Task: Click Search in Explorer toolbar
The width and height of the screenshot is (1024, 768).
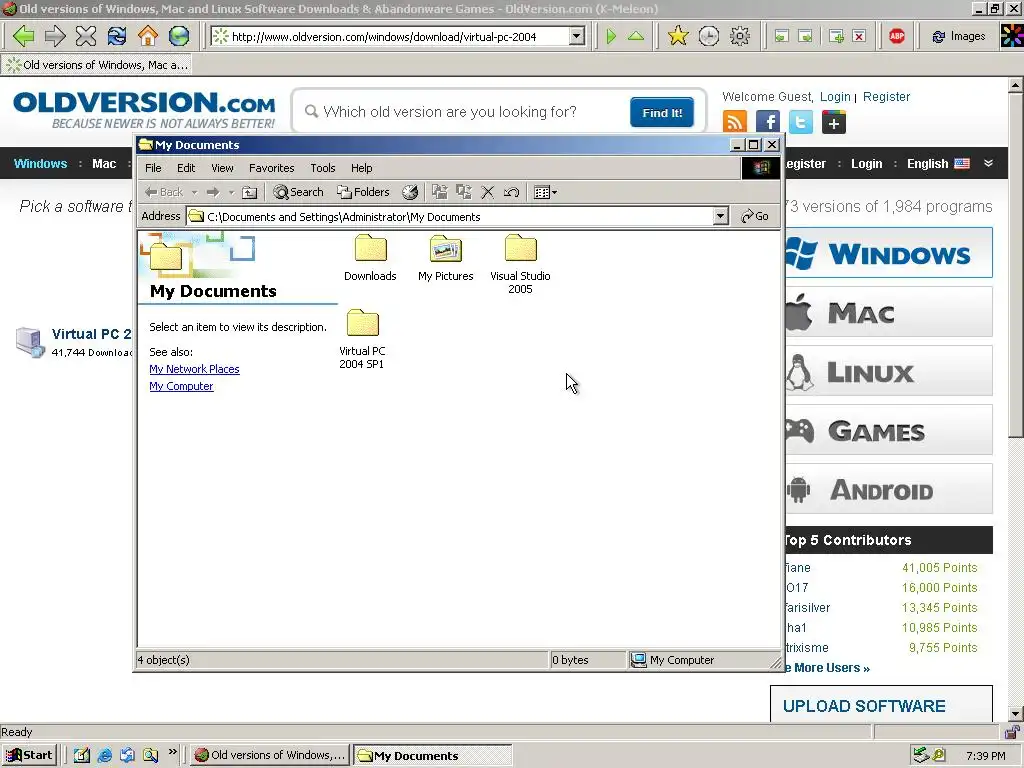Action: [298, 192]
